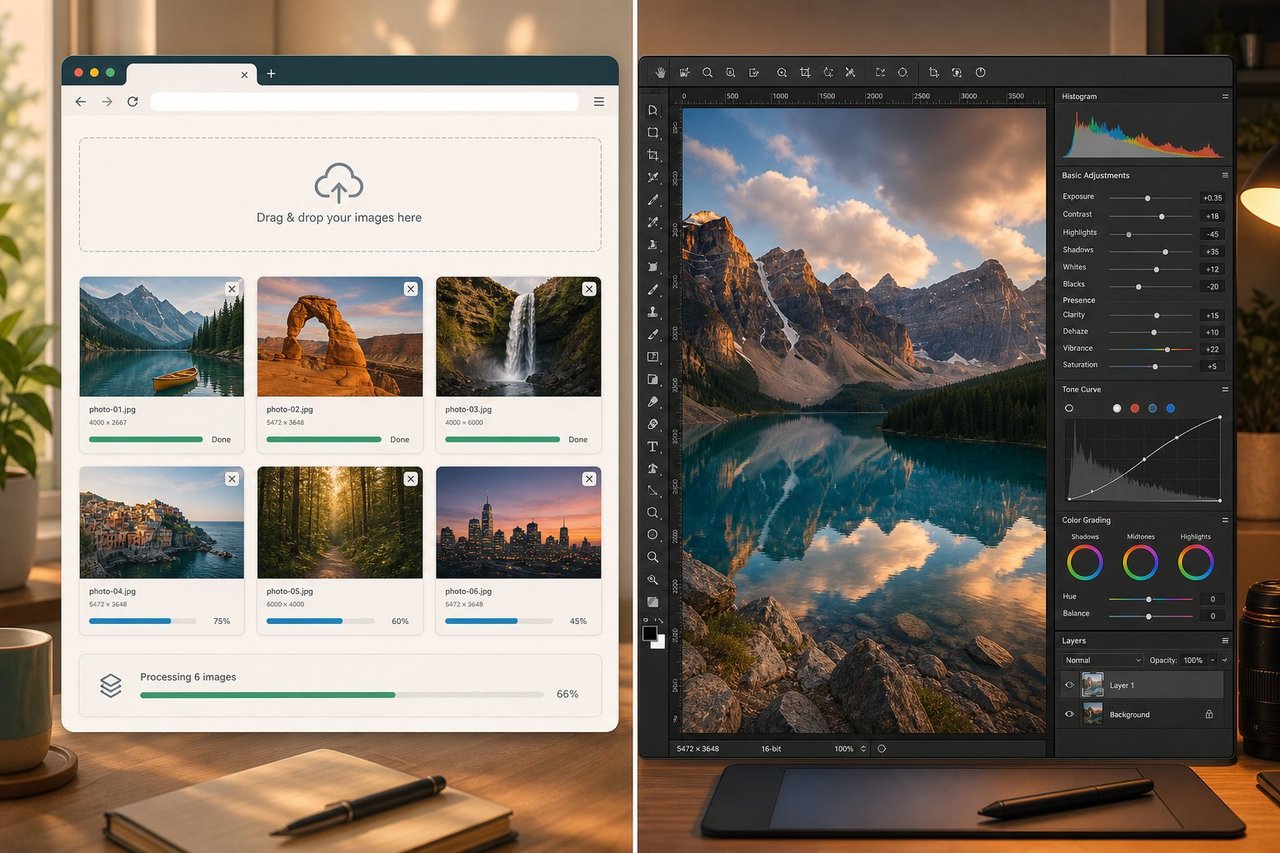
Task: Click the browser back arrow
Action: 81,102
